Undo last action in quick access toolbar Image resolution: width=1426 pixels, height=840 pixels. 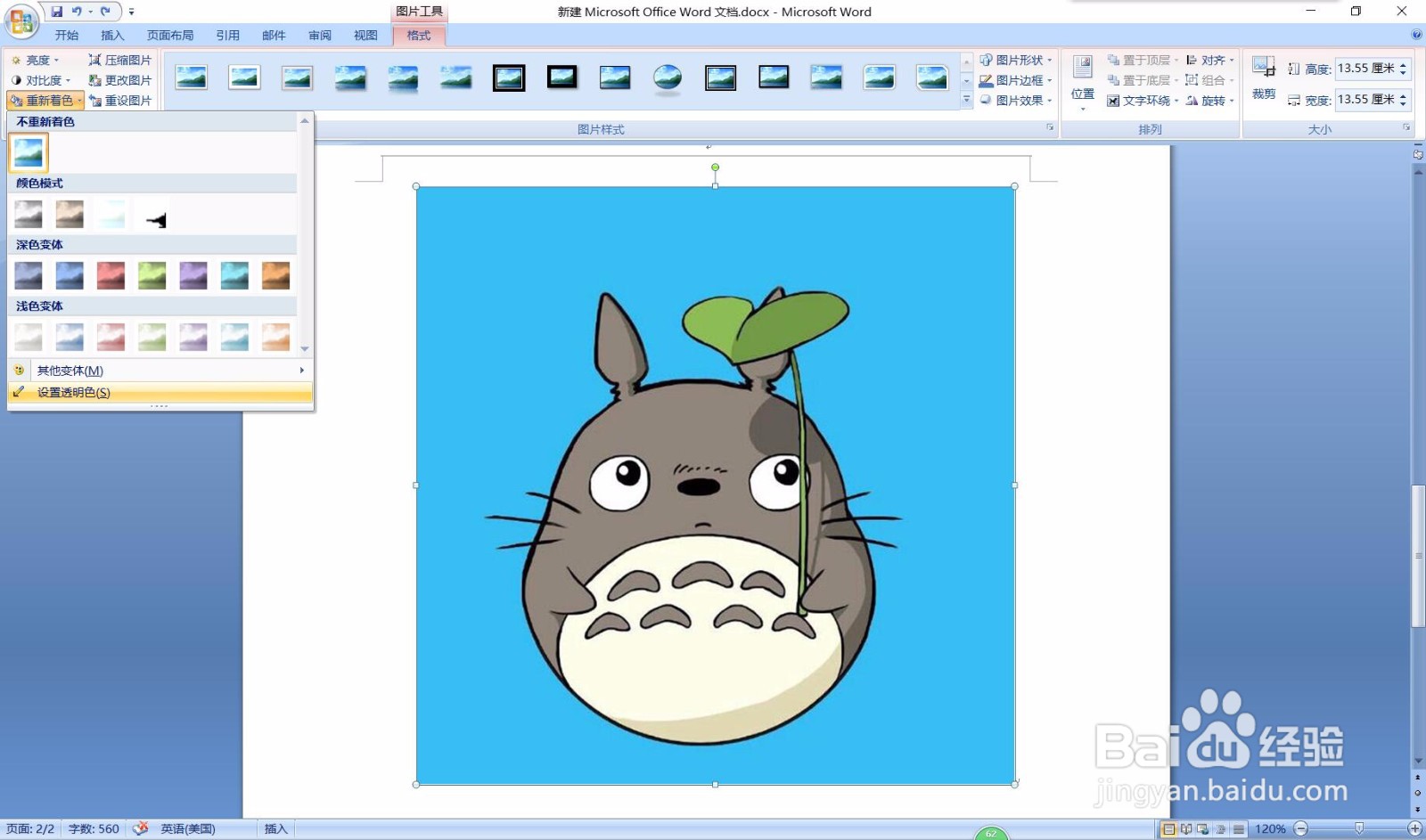[78, 12]
